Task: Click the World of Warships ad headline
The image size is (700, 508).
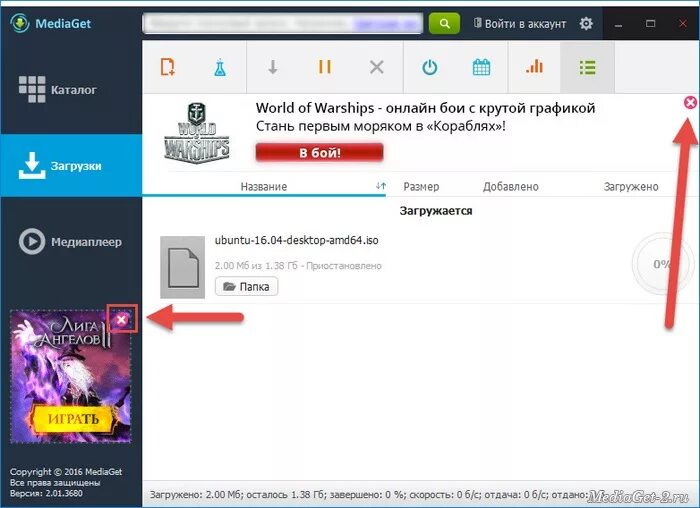Action: point(425,108)
